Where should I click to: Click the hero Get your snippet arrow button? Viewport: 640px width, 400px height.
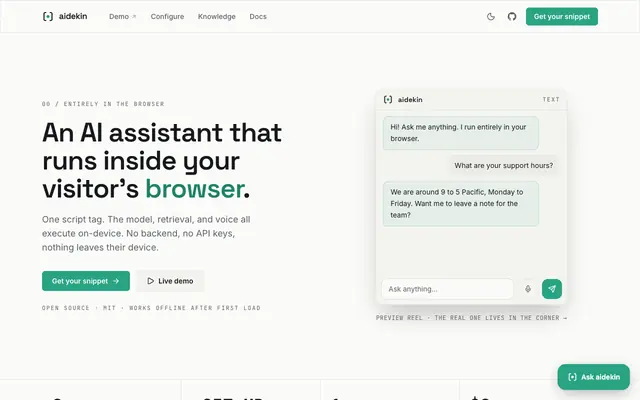click(x=86, y=281)
